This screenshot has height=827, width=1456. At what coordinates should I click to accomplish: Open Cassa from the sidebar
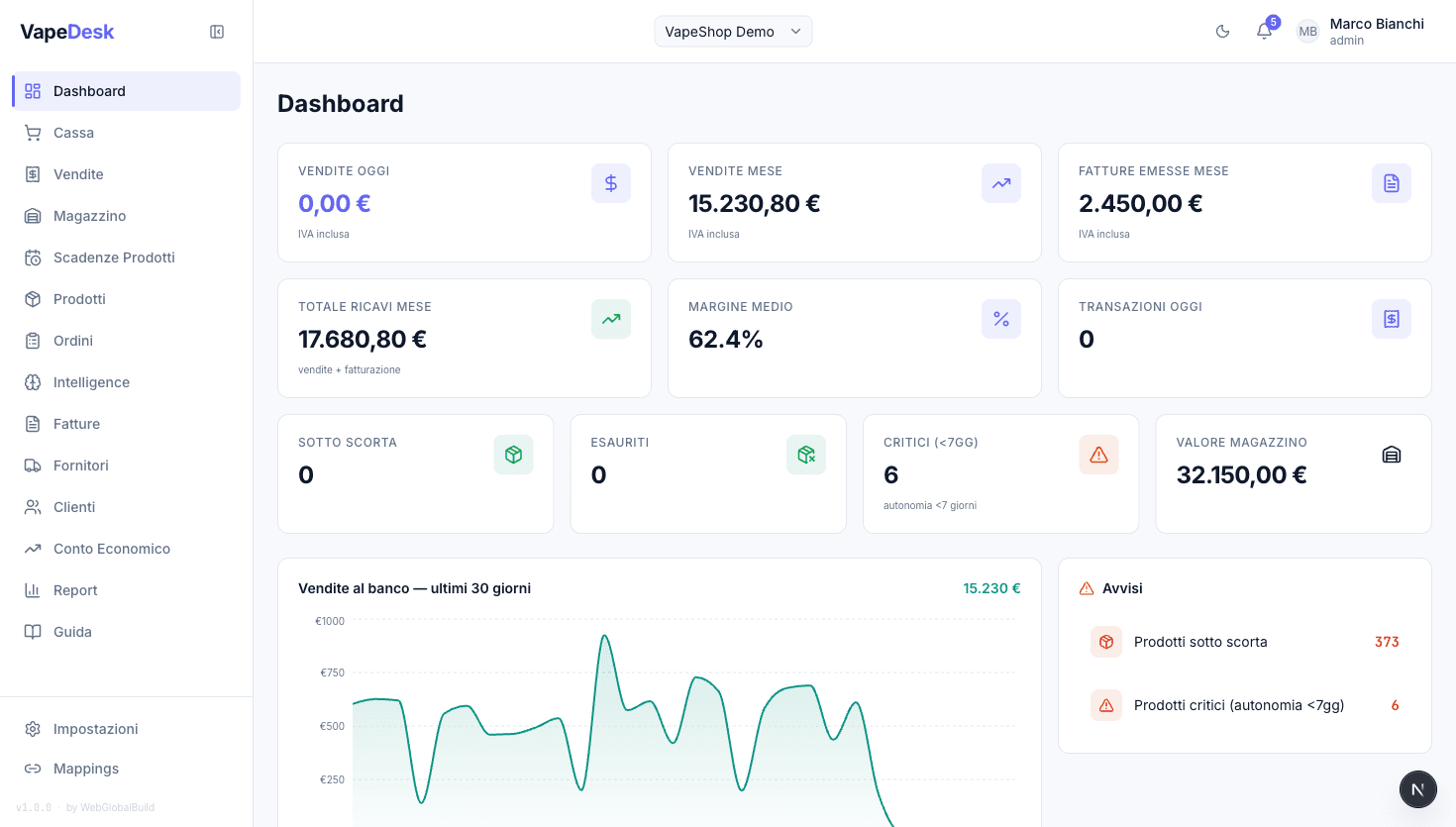(x=73, y=133)
